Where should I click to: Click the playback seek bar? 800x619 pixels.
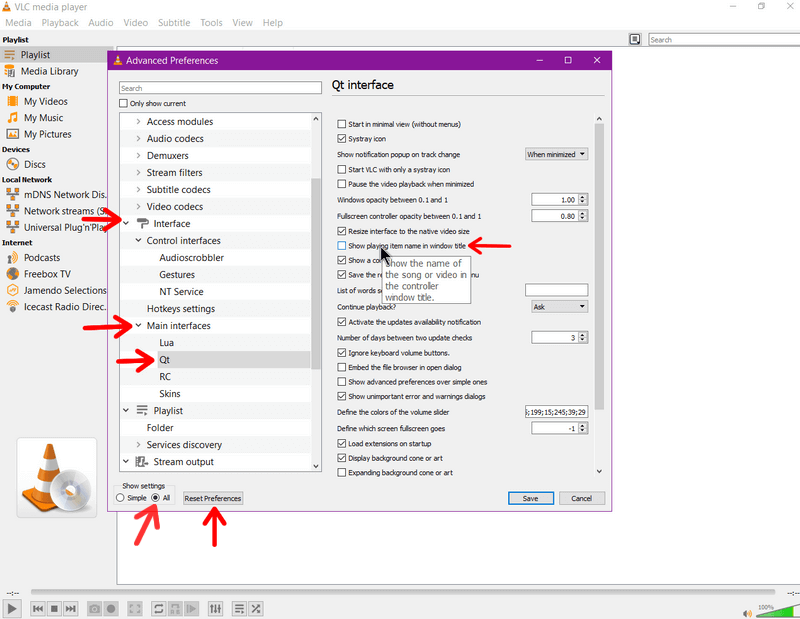pos(403,592)
